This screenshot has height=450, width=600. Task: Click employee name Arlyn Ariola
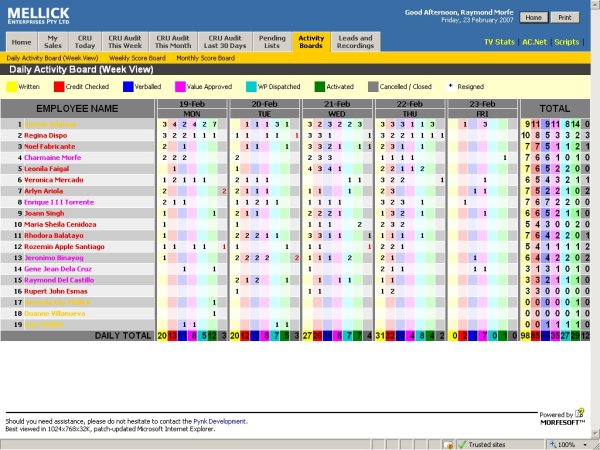click(44, 191)
